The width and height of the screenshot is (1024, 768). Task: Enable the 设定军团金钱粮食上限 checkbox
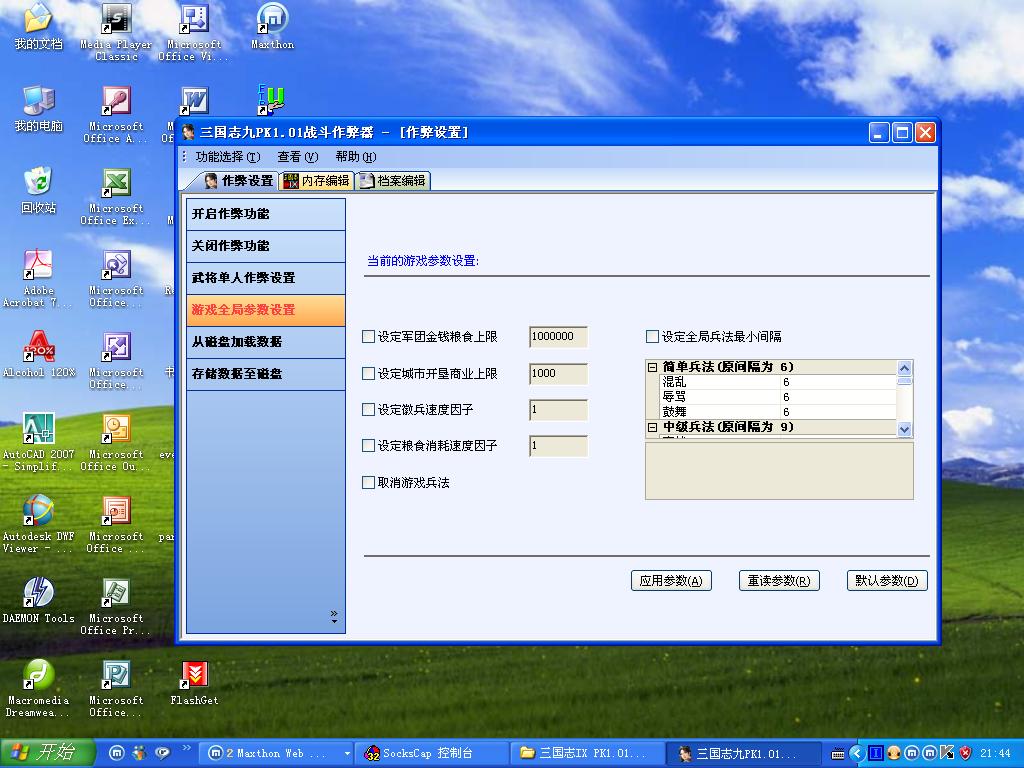pos(368,337)
